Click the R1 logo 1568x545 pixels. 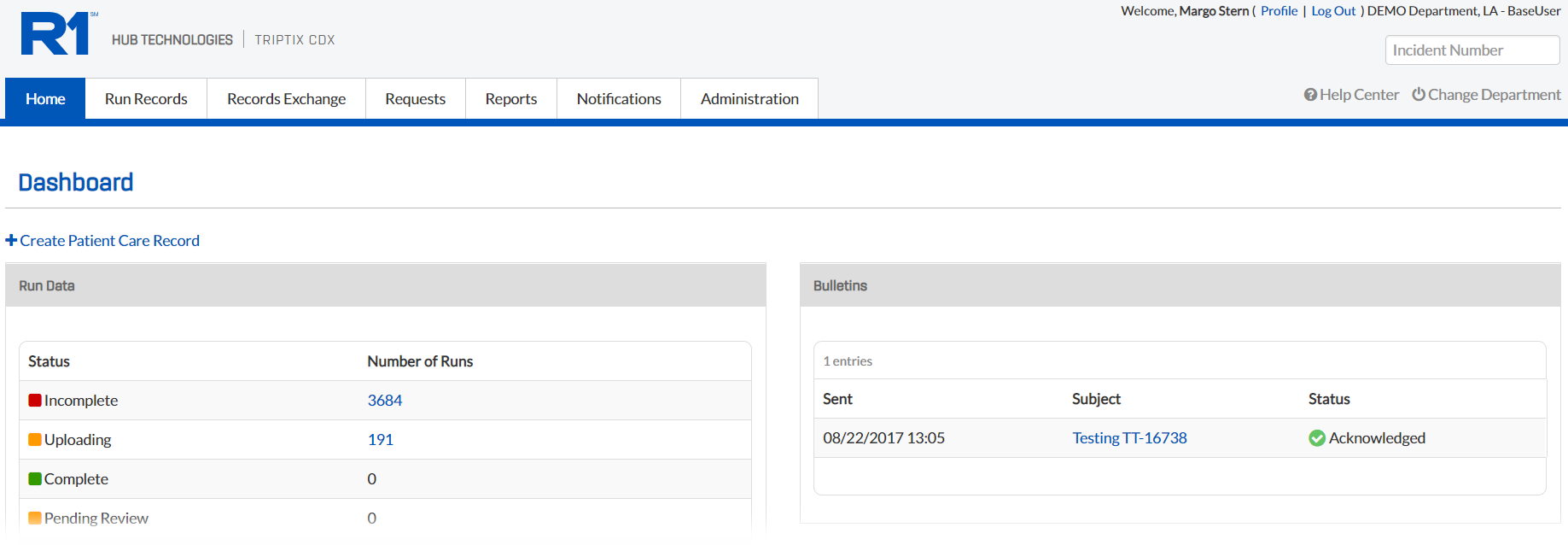point(56,34)
